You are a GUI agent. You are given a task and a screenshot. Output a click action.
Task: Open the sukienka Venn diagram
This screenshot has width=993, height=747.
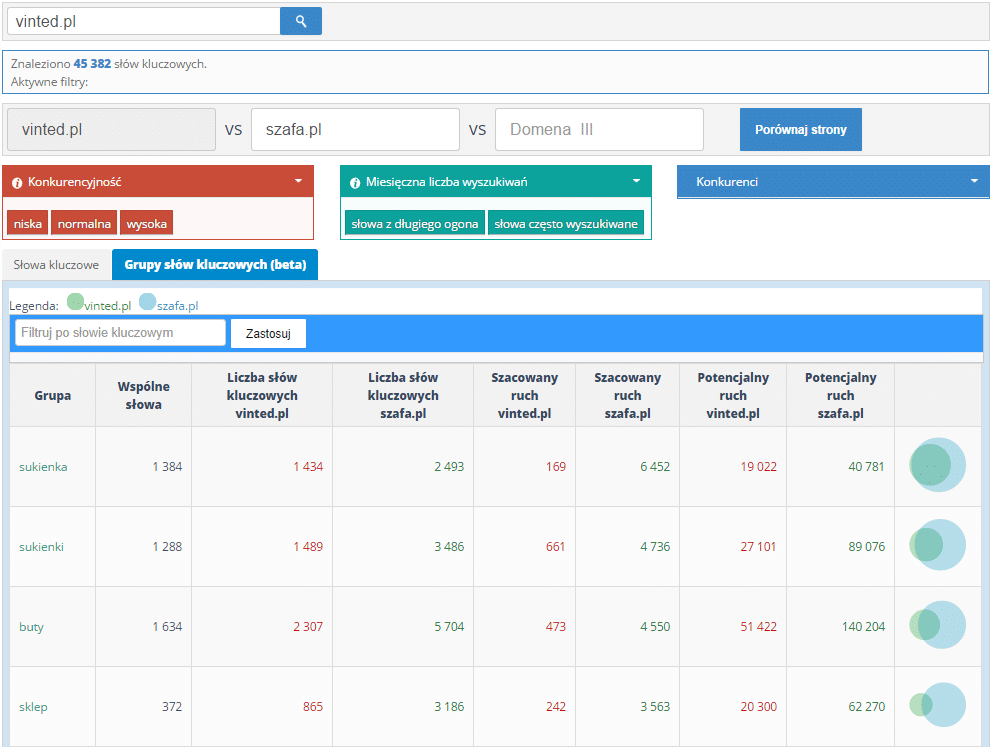point(937,465)
